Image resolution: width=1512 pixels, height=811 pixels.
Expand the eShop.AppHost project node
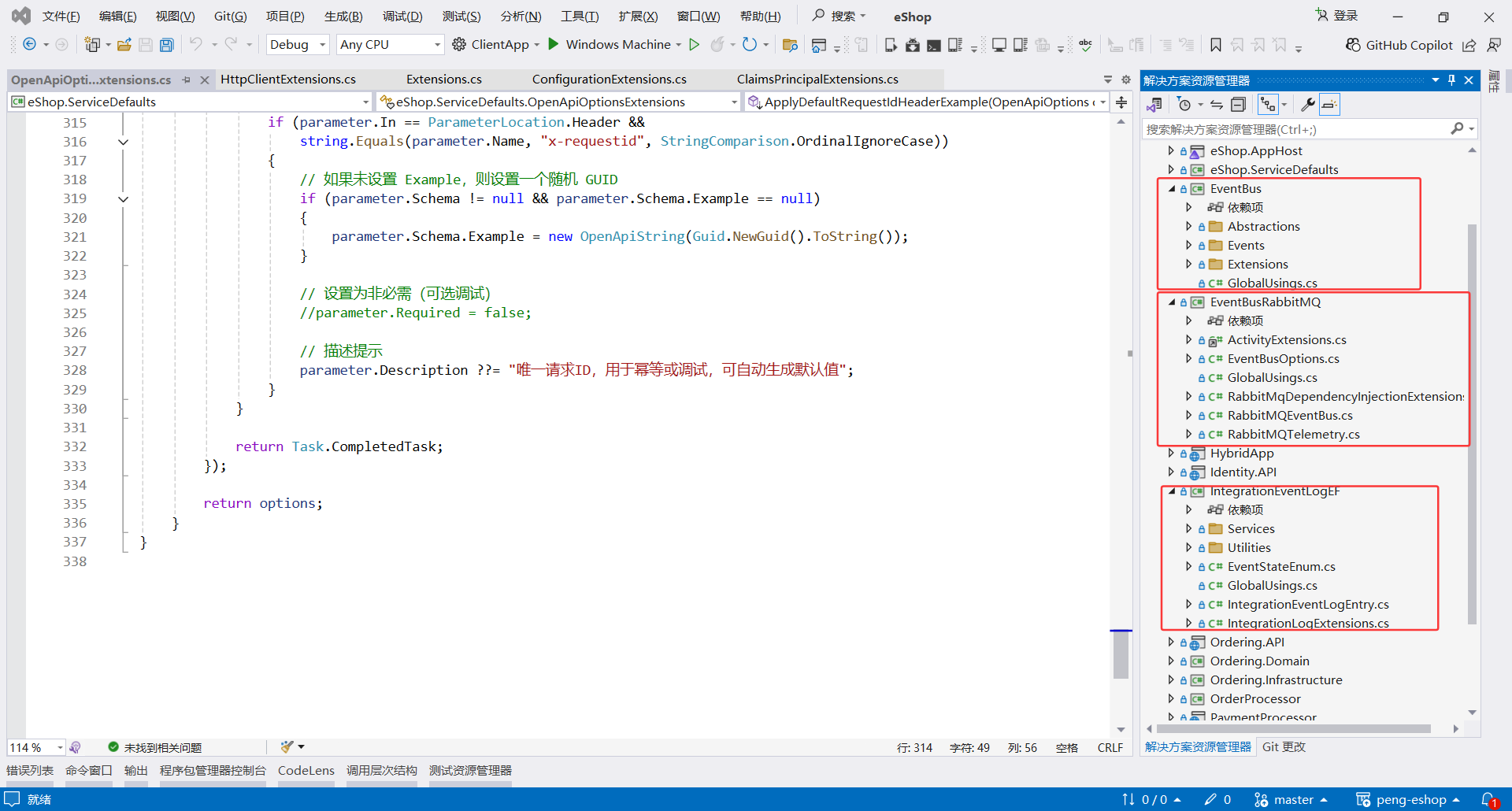(x=1171, y=151)
